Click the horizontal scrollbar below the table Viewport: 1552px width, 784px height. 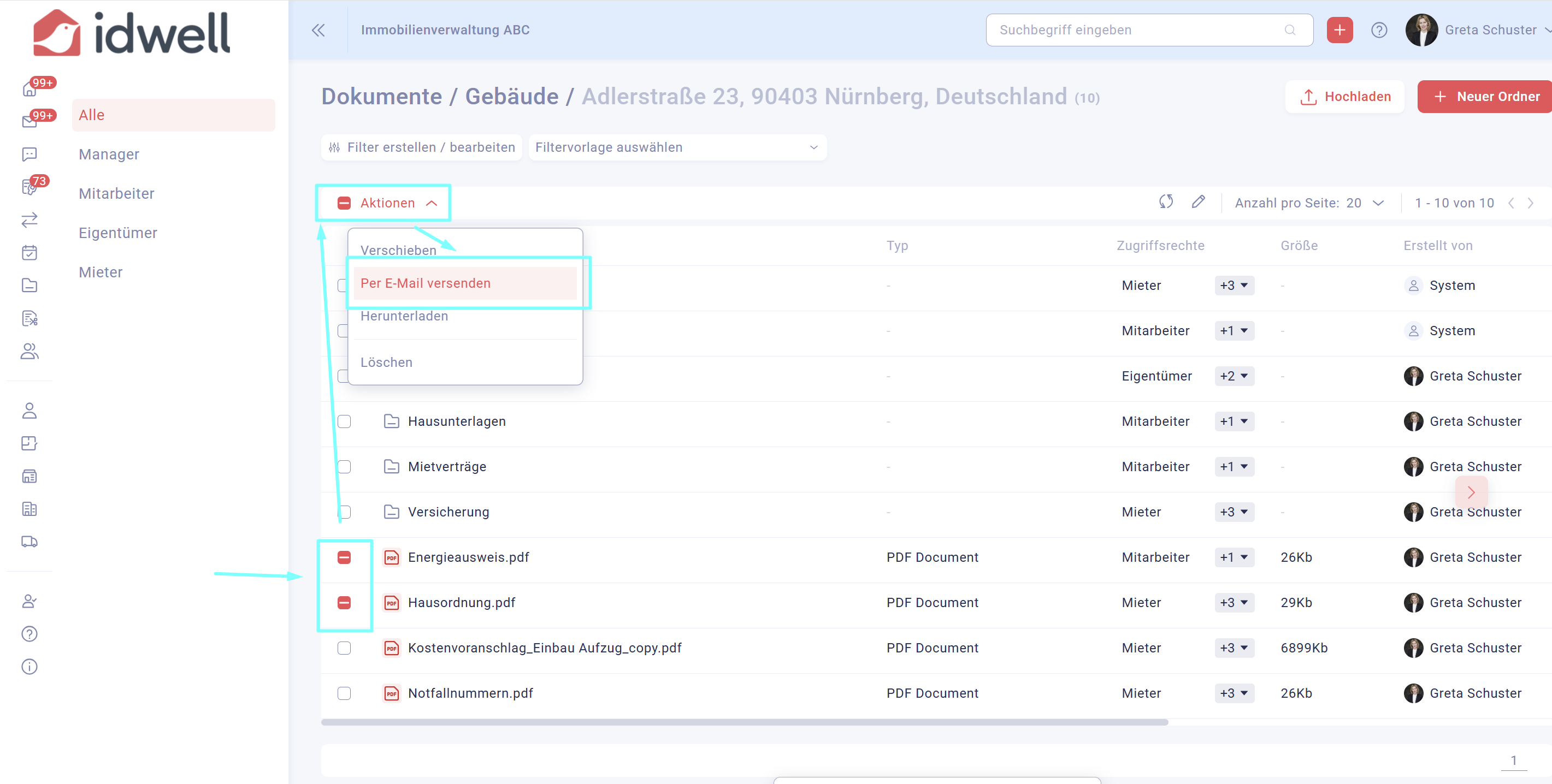(x=744, y=722)
